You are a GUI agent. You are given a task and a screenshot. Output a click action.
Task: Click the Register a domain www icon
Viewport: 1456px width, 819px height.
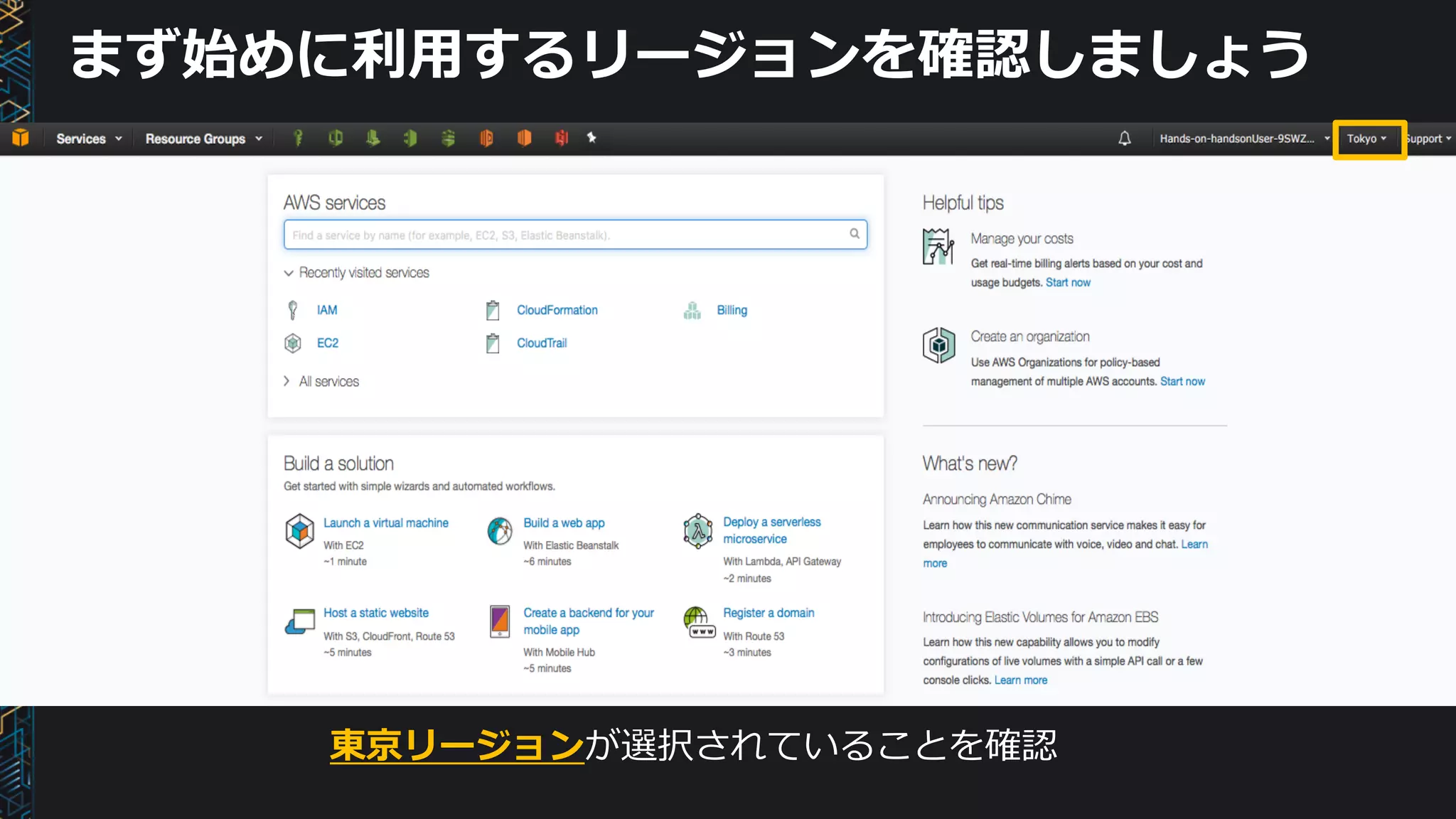pyautogui.click(x=700, y=622)
